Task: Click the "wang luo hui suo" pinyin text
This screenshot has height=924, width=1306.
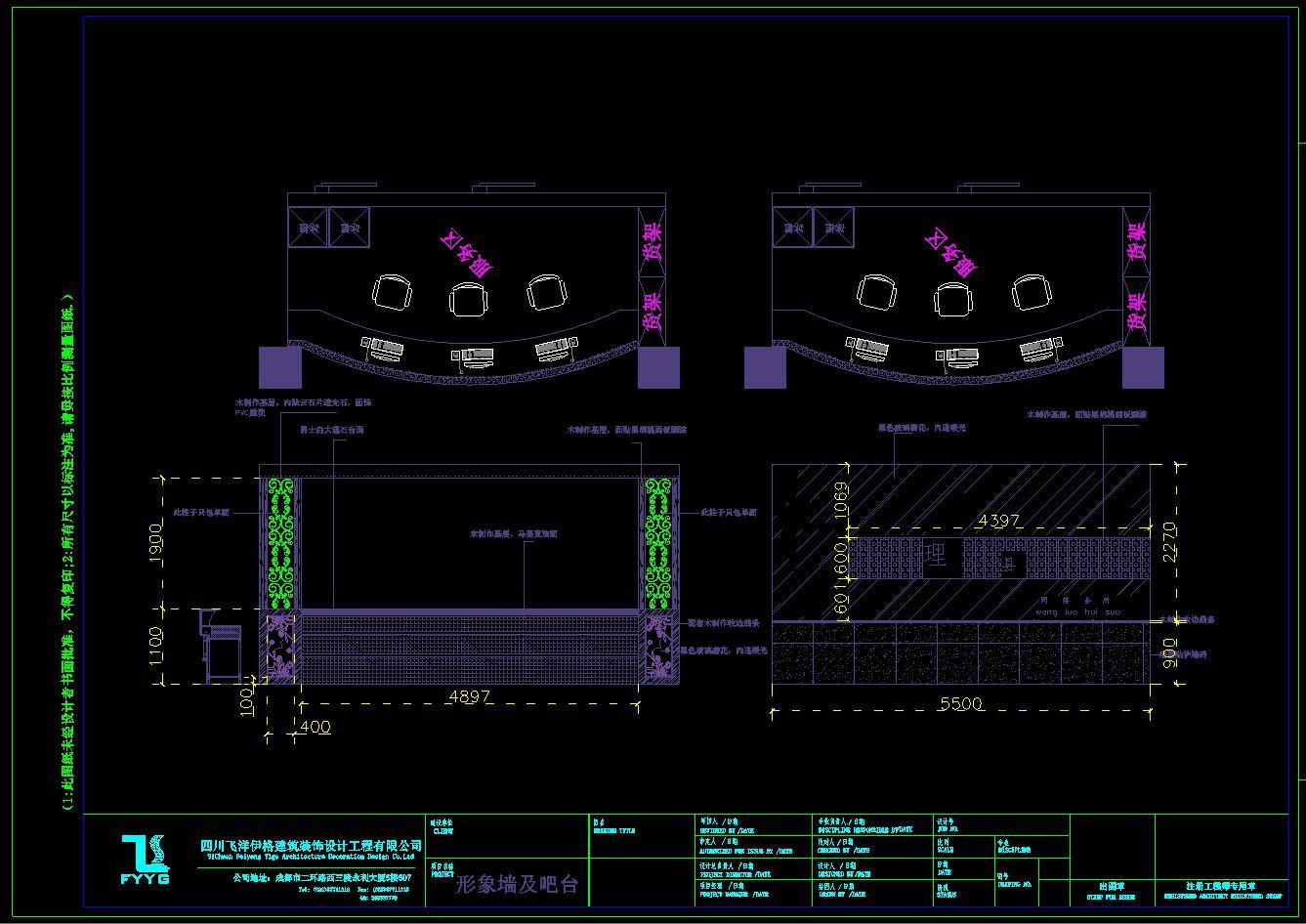Action: coord(1077,612)
